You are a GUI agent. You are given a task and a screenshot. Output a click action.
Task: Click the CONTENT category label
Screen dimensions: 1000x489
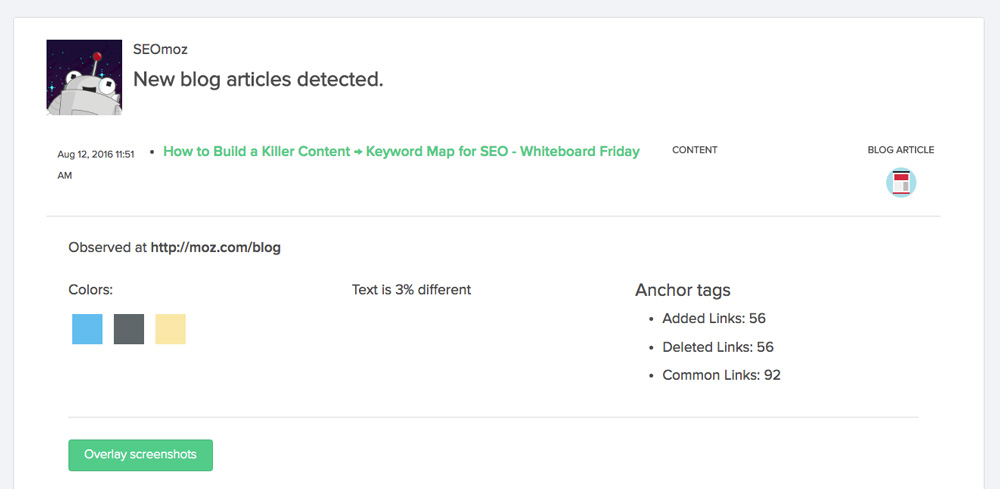click(695, 150)
